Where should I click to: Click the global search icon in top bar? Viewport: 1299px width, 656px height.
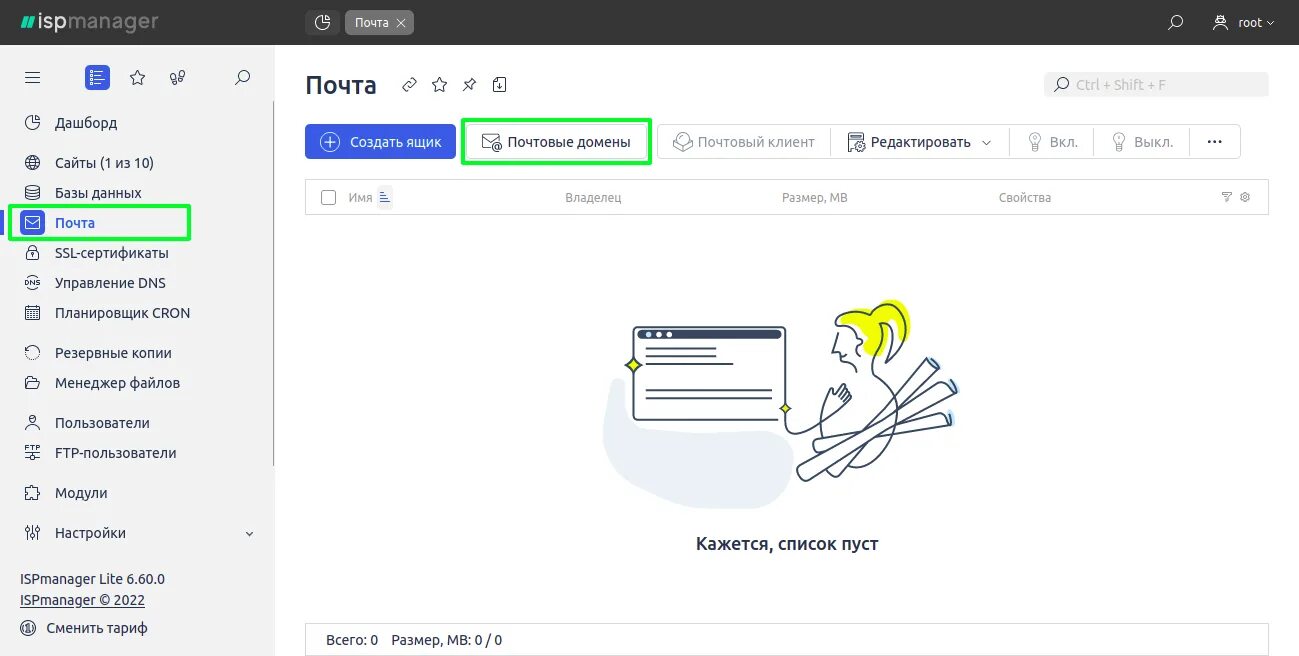(1176, 22)
